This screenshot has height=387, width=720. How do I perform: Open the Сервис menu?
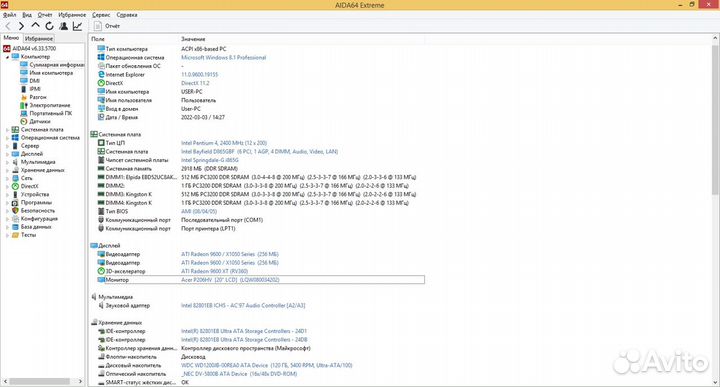click(x=101, y=15)
